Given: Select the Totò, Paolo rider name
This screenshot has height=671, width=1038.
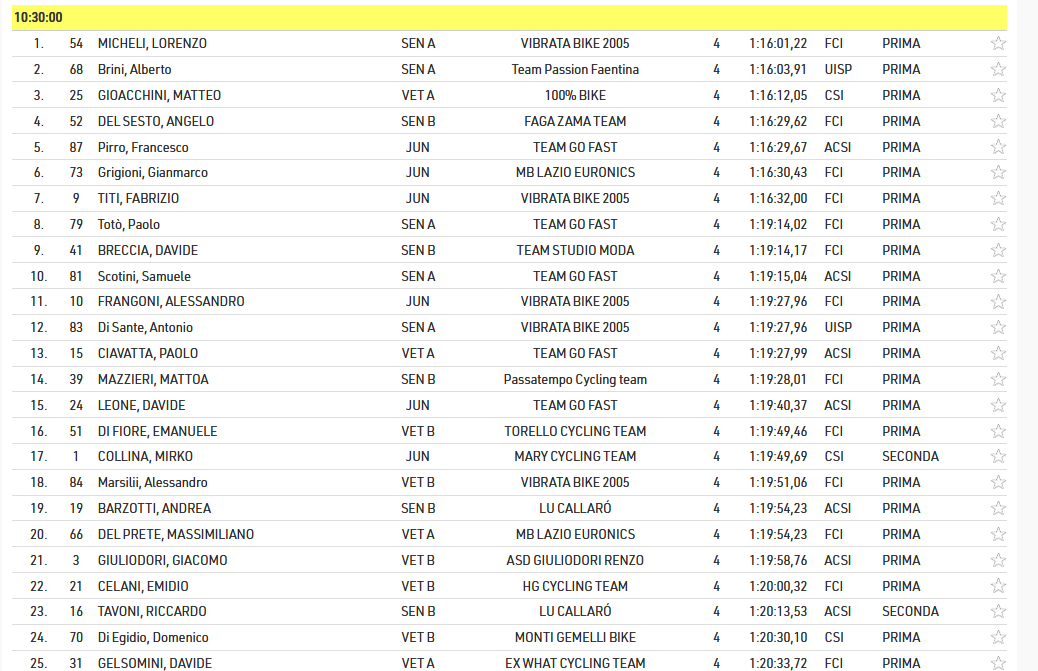Looking at the screenshot, I should click(x=129, y=225).
